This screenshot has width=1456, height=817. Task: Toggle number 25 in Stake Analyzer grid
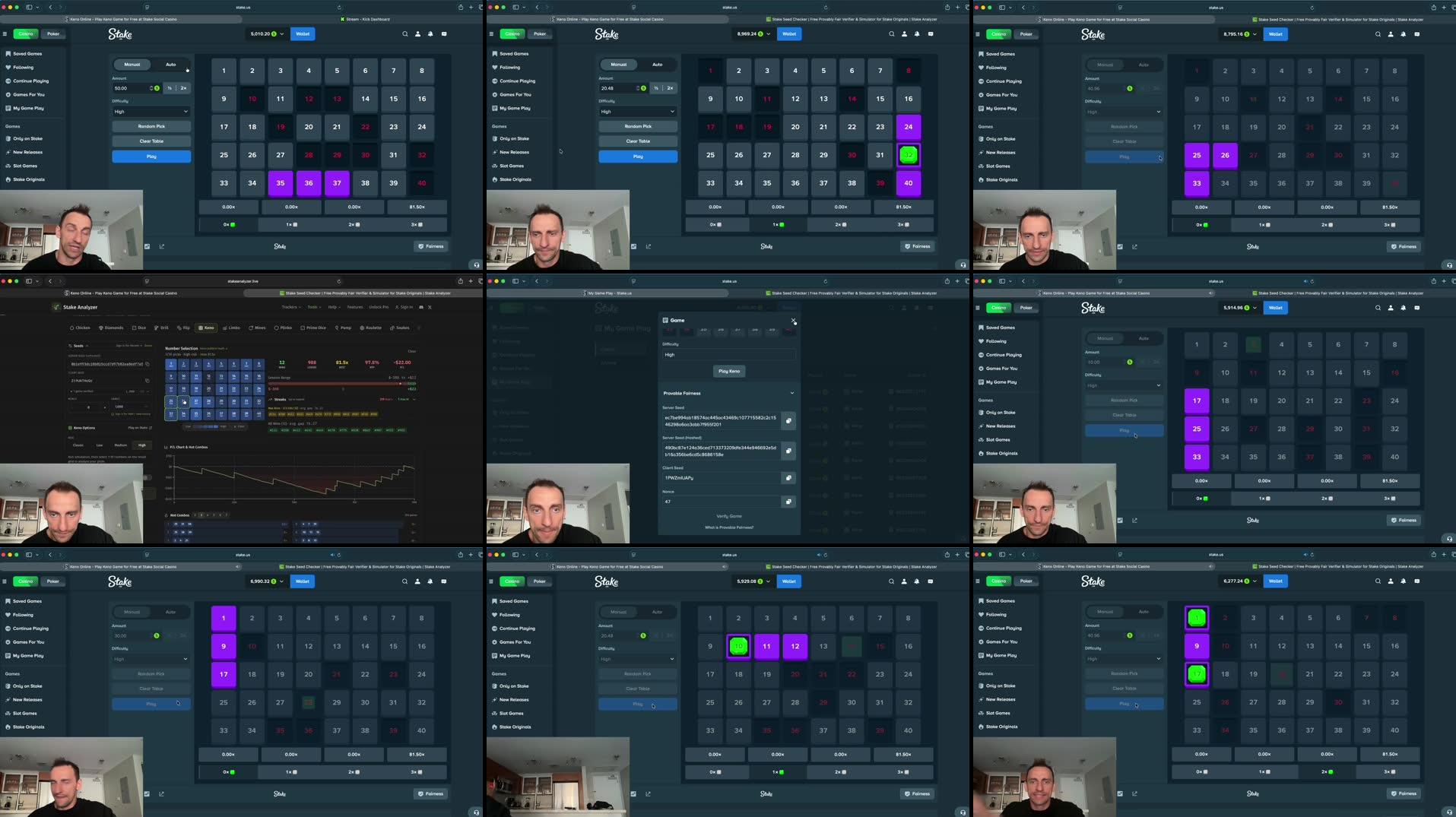coord(171,401)
